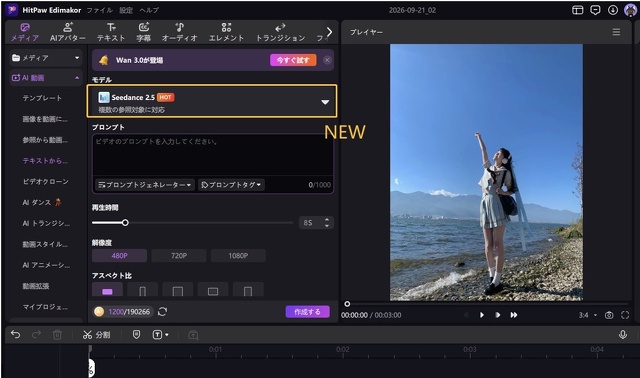Select 画像を動画に in sidebar
Viewport: 640px width, 378px height.
tap(45, 119)
